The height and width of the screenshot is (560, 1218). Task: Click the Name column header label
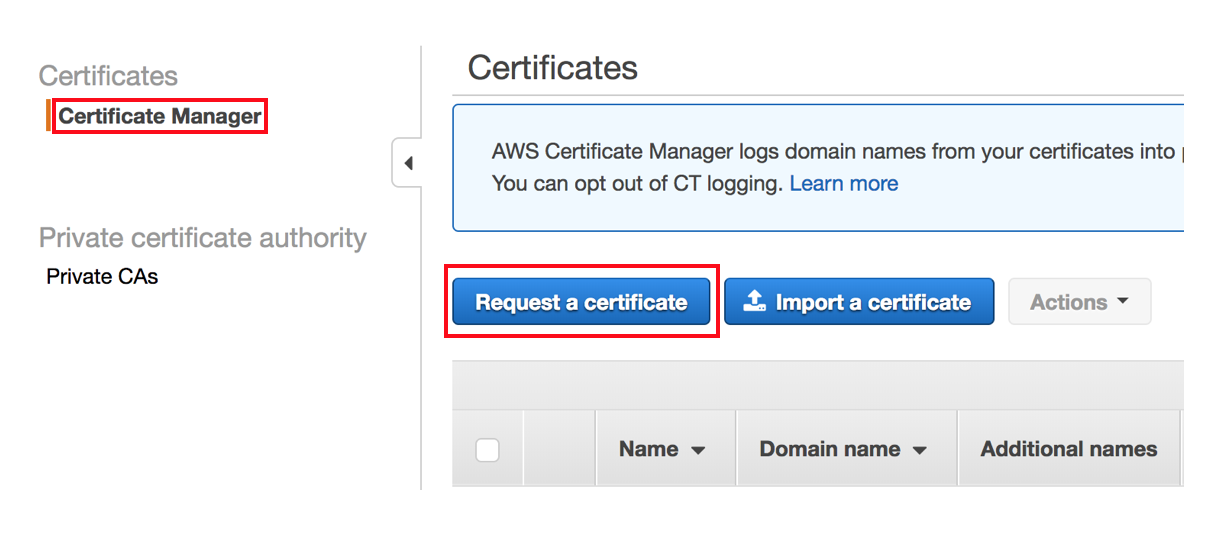pyautogui.click(x=648, y=449)
